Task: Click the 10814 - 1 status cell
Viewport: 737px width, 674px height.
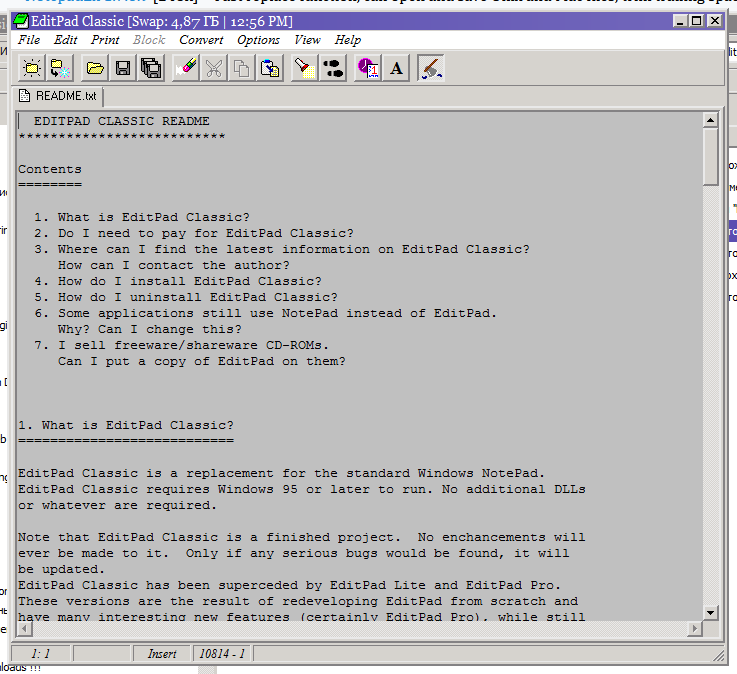Action: 222,654
